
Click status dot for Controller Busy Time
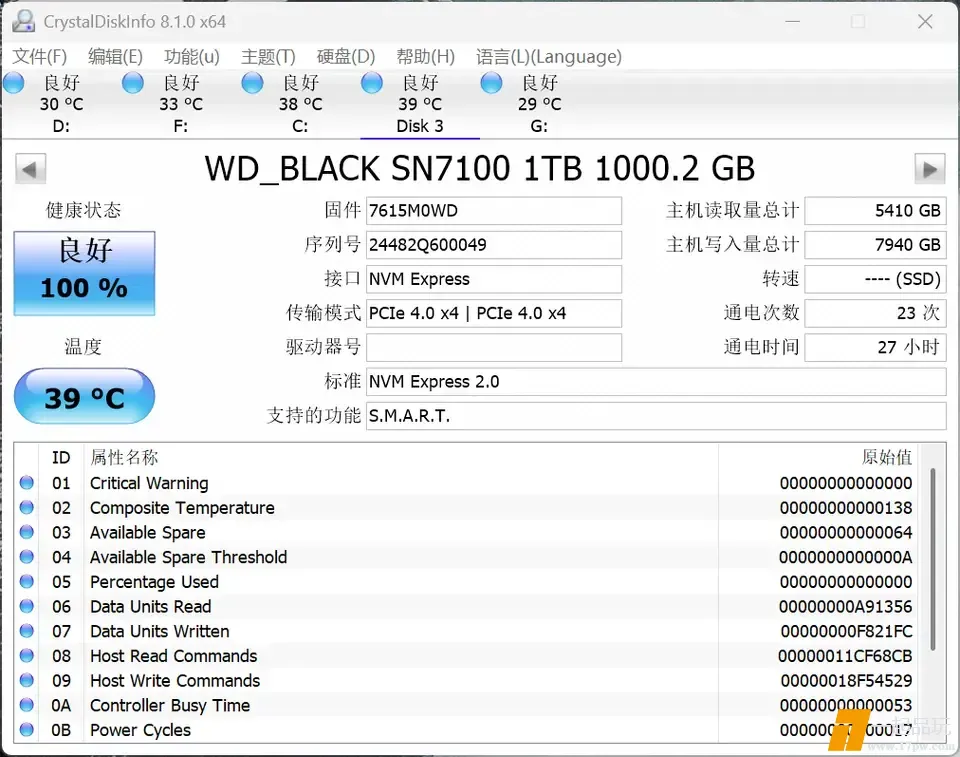(x=26, y=705)
